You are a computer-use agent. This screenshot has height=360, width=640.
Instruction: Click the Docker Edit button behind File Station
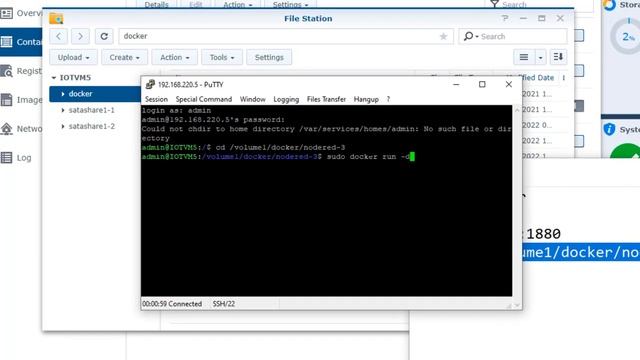[196, 4]
